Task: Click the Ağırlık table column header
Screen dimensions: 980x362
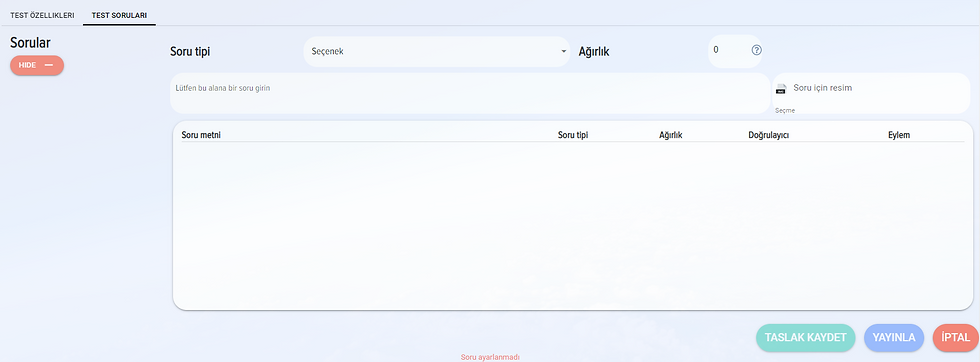Action: (x=671, y=135)
